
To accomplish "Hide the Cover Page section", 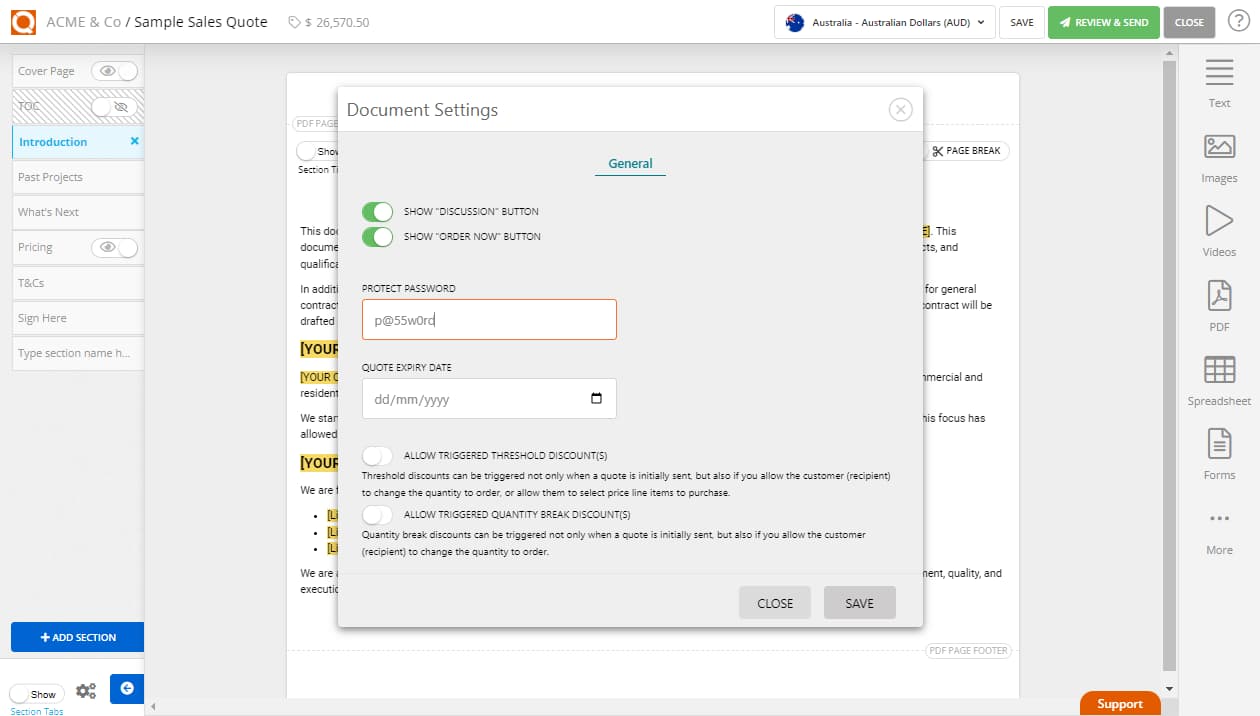I will click(x=112, y=70).
